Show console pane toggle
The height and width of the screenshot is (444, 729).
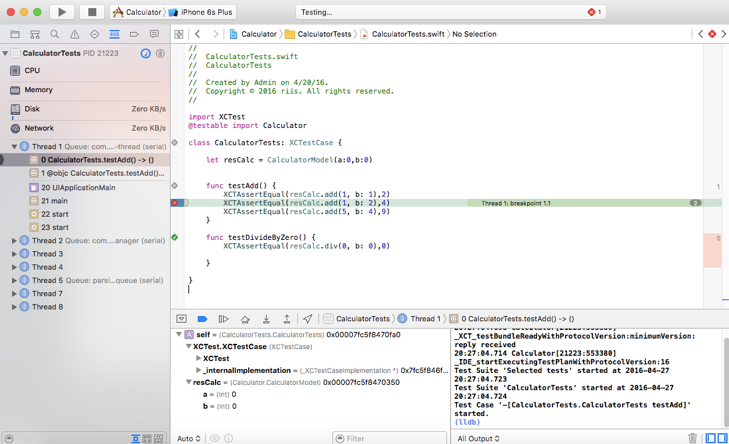tap(722, 438)
